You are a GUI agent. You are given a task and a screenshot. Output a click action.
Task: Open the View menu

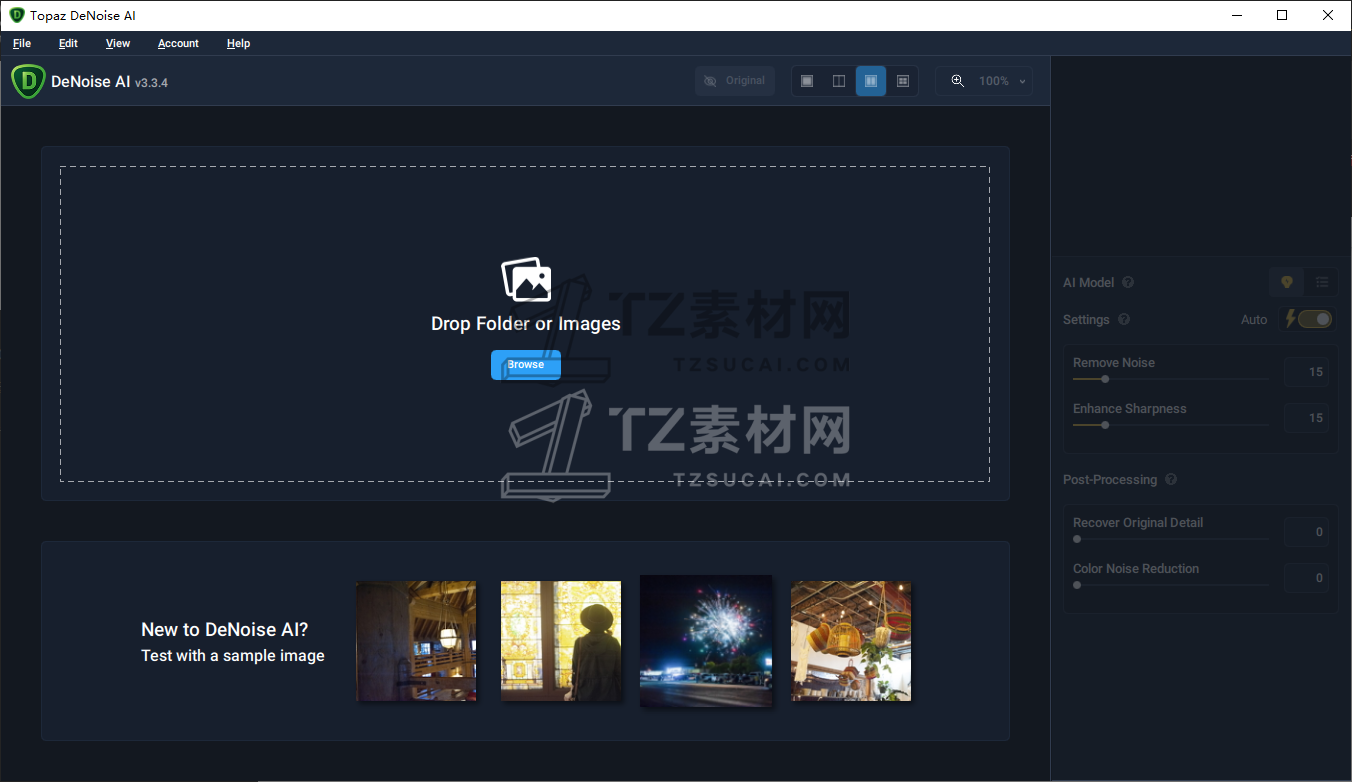(x=118, y=44)
